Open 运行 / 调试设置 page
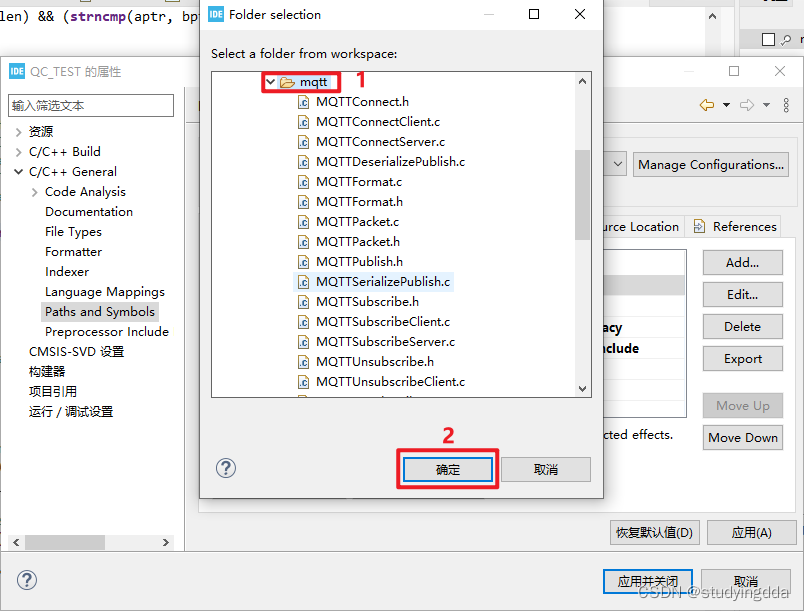This screenshot has height=611, width=804. pos(71,412)
